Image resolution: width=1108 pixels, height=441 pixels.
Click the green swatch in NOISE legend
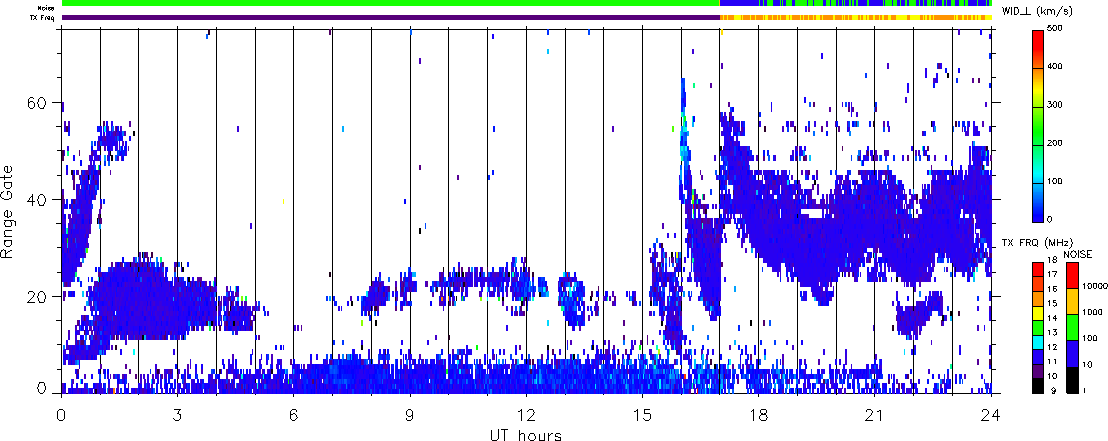click(1072, 327)
